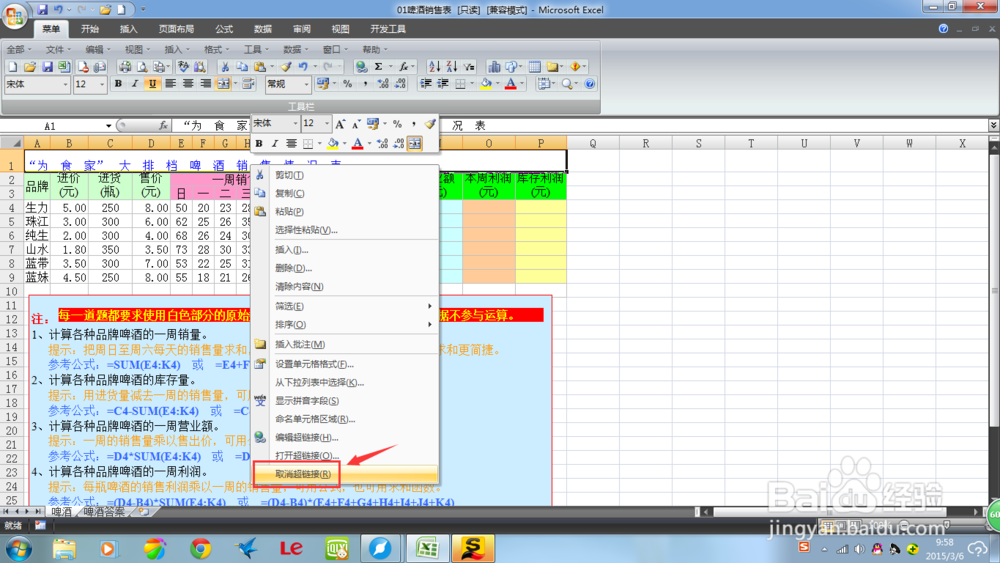Click the round Office button
The height and width of the screenshot is (563, 1000).
[x=15, y=15]
